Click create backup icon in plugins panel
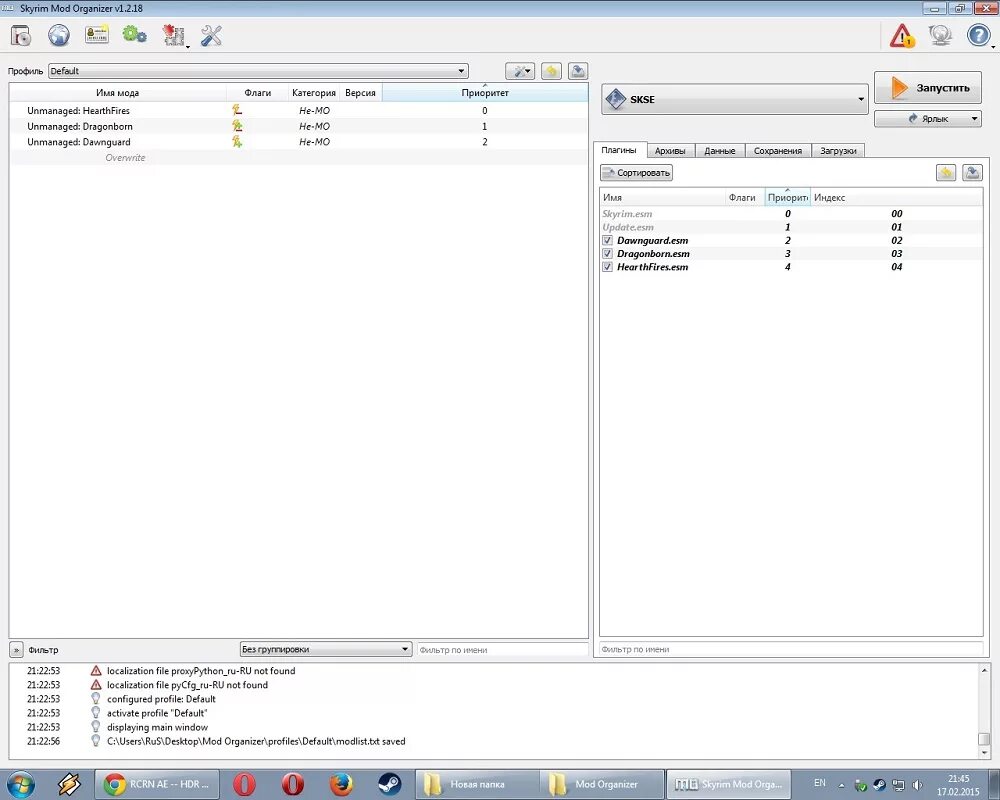 (x=972, y=172)
